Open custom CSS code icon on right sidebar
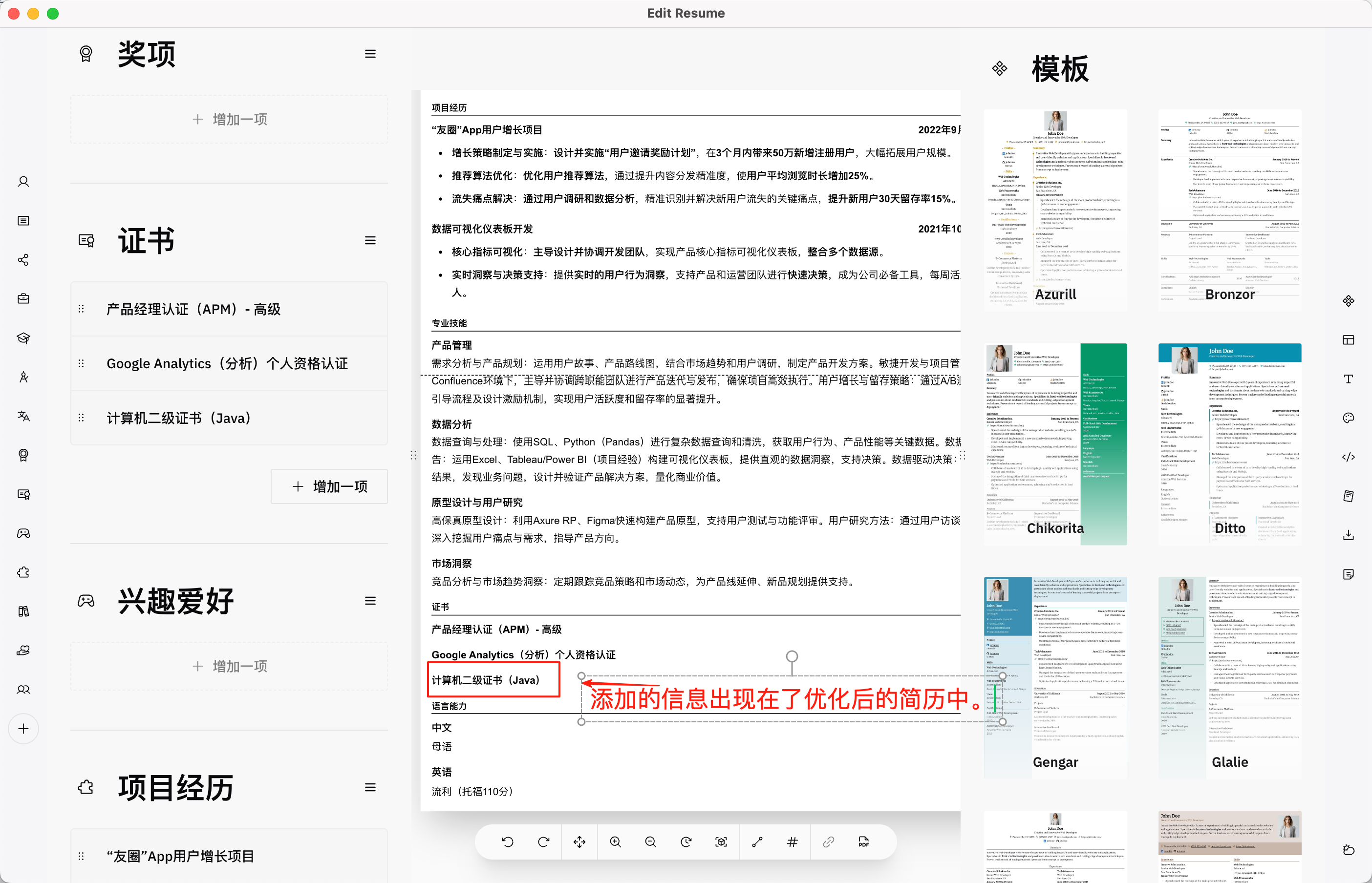1372x883 pixels. tap(1349, 457)
